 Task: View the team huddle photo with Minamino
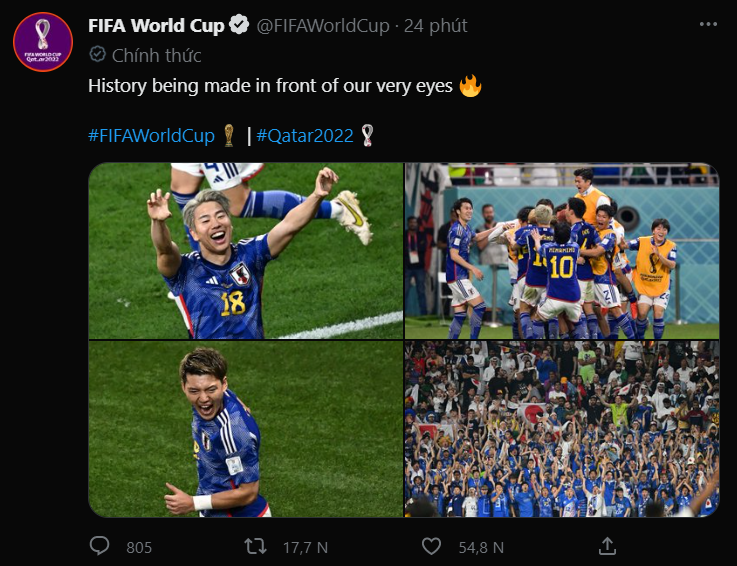(x=561, y=251)
